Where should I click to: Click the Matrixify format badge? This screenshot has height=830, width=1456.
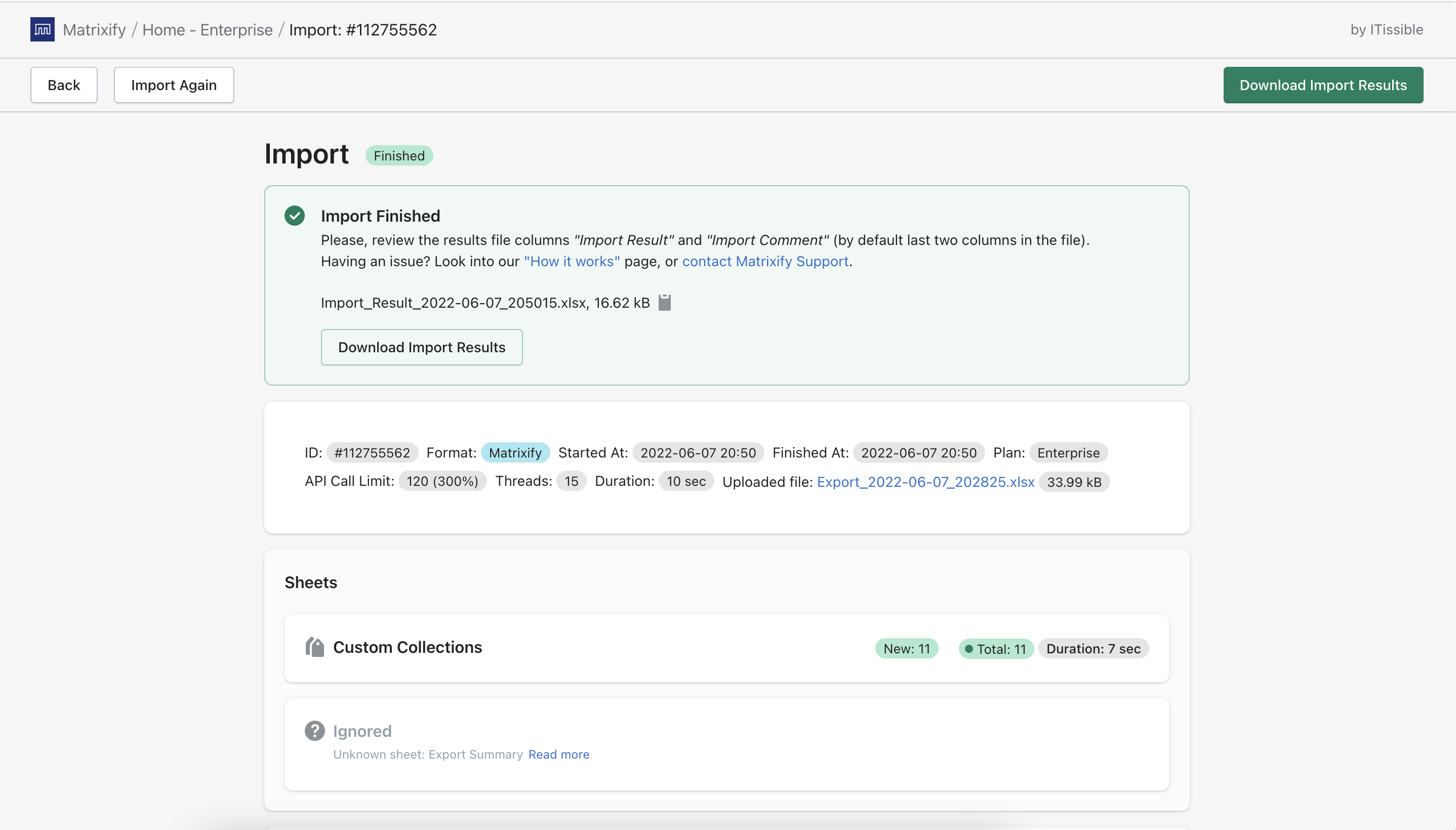click(515, 452)
